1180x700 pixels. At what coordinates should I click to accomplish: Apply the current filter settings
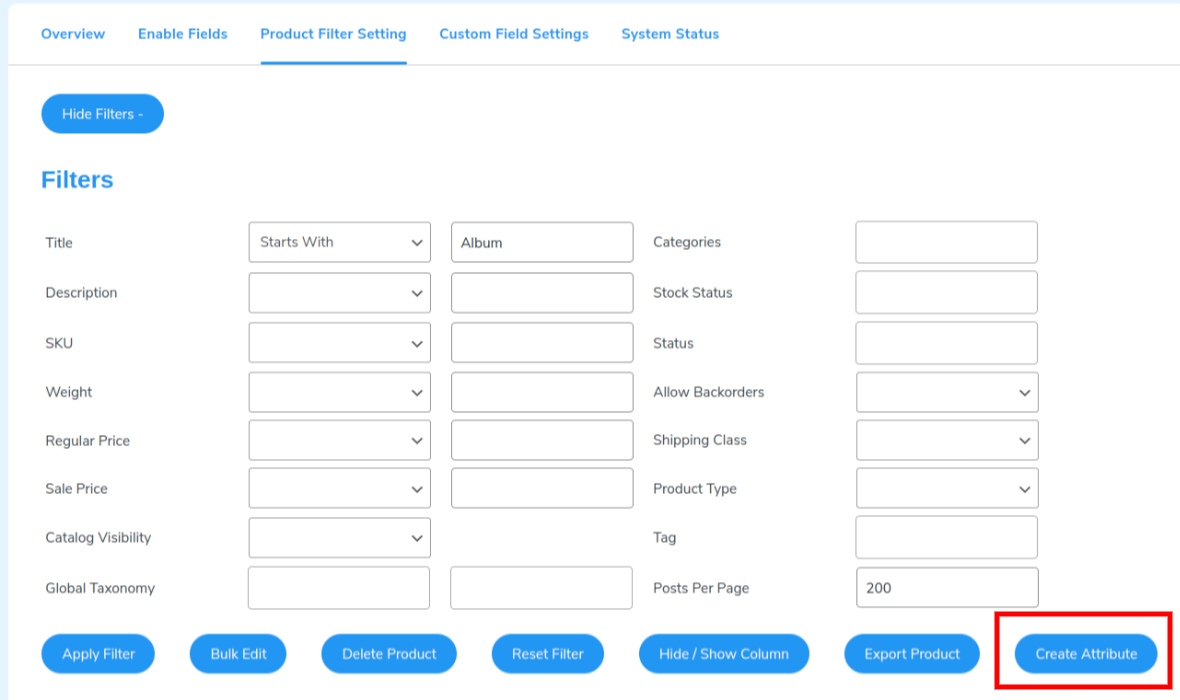click(x=97, y=653)
